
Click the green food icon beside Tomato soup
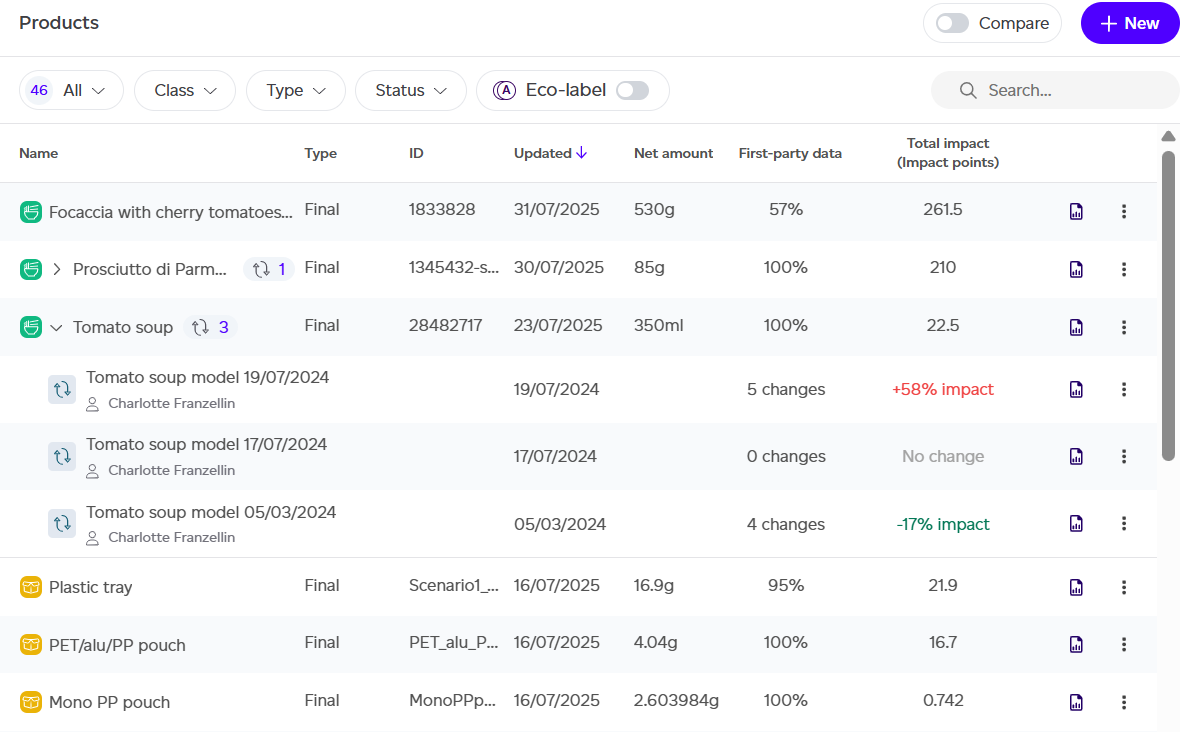30,327
